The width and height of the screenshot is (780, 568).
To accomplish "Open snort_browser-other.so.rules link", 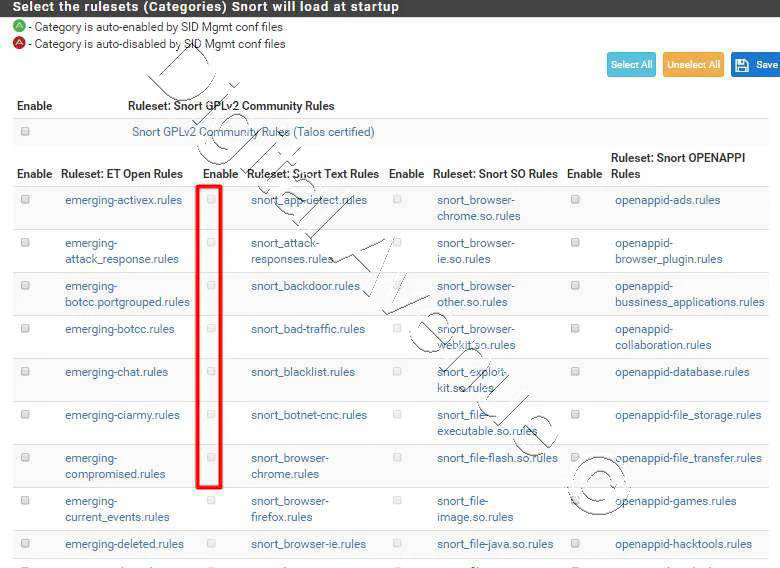I will click(x=476, y=294).
